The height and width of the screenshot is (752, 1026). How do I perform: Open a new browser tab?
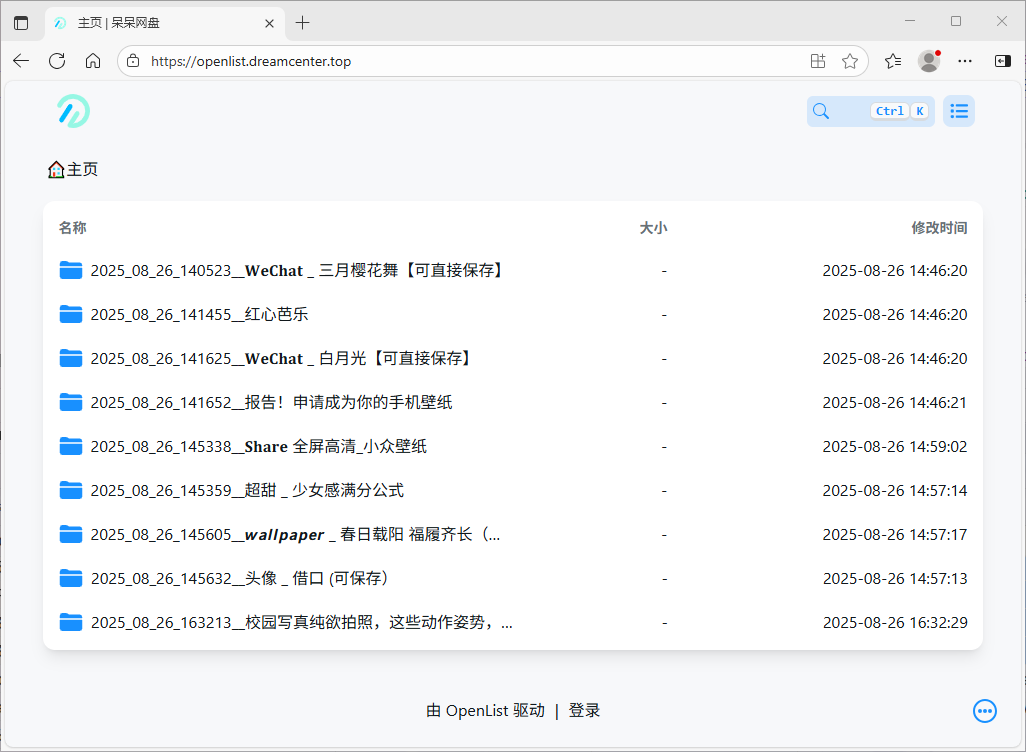pyautogui.click(x=303, y=22)
